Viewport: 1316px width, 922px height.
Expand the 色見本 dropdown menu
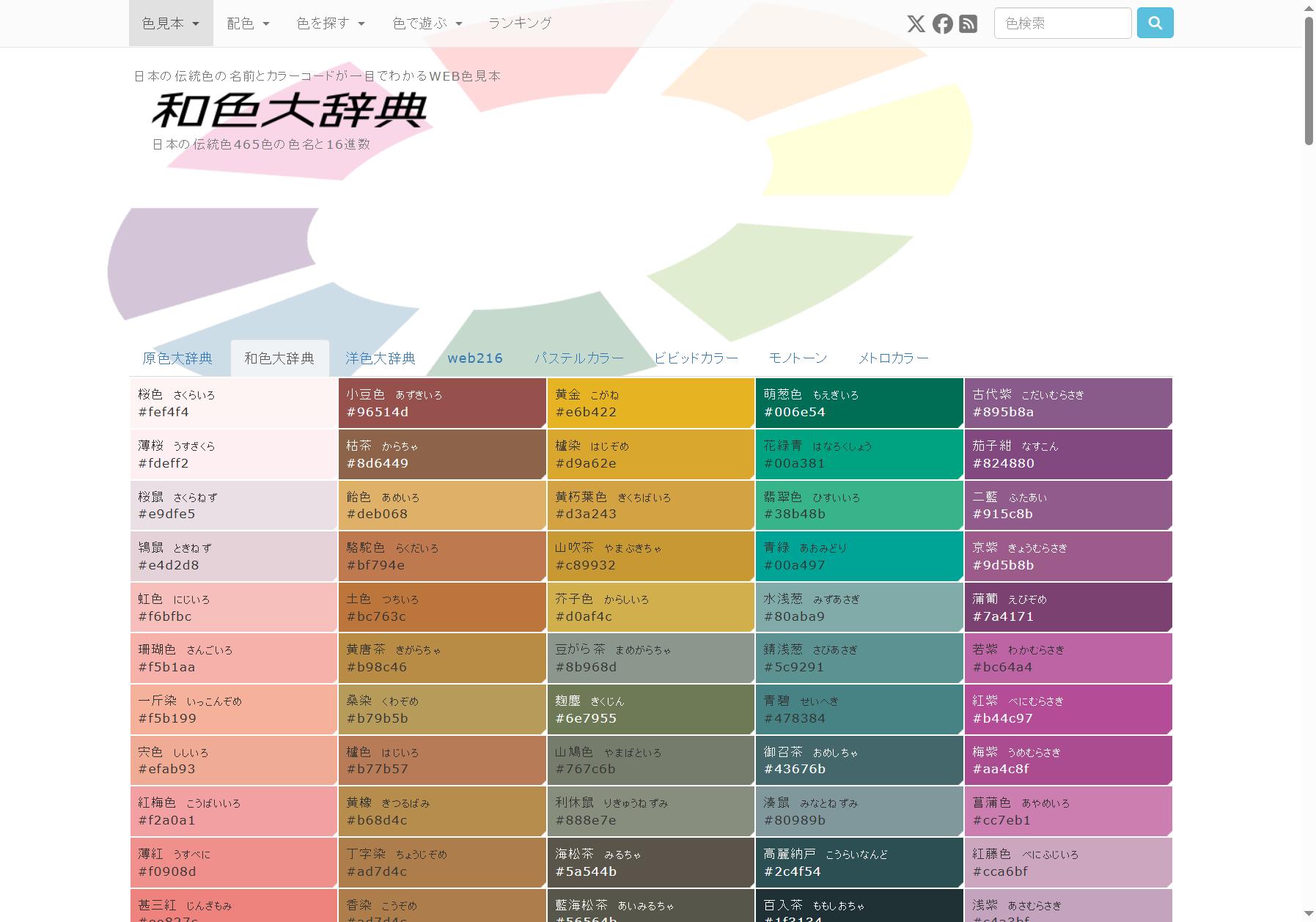171,23
